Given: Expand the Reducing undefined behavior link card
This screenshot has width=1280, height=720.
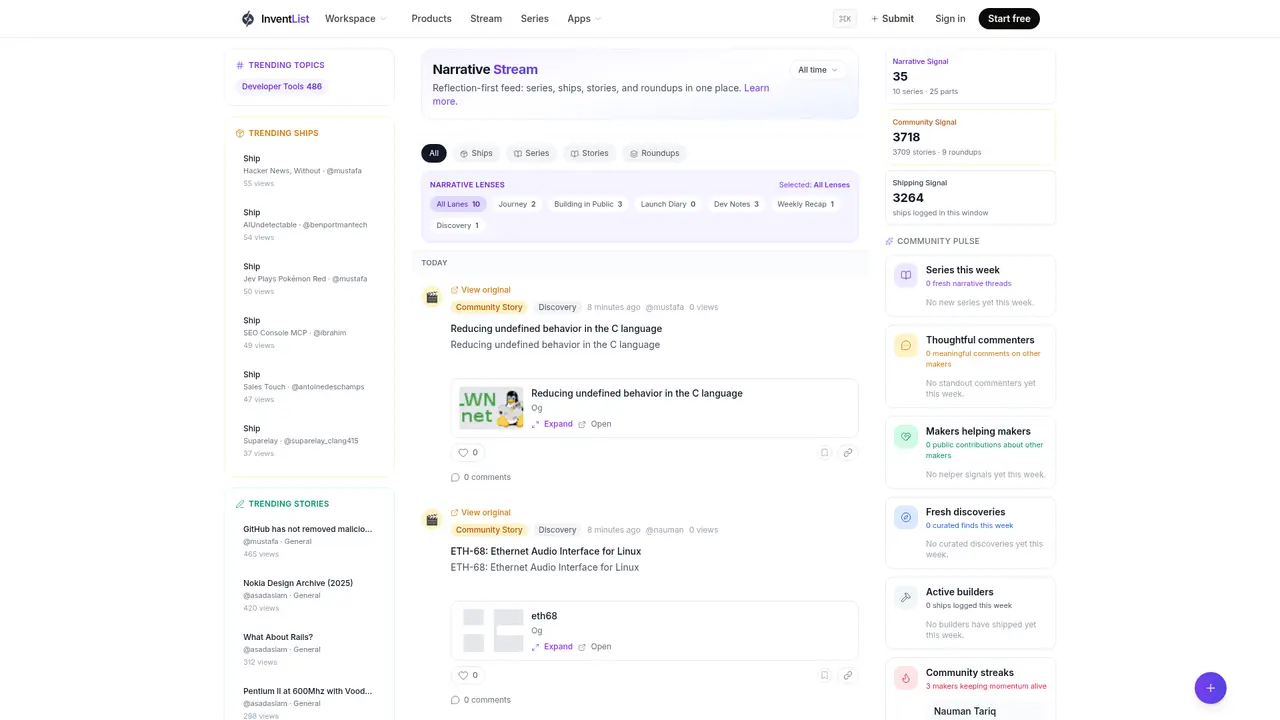Looking at the screenshot, I should coord(552,424).
